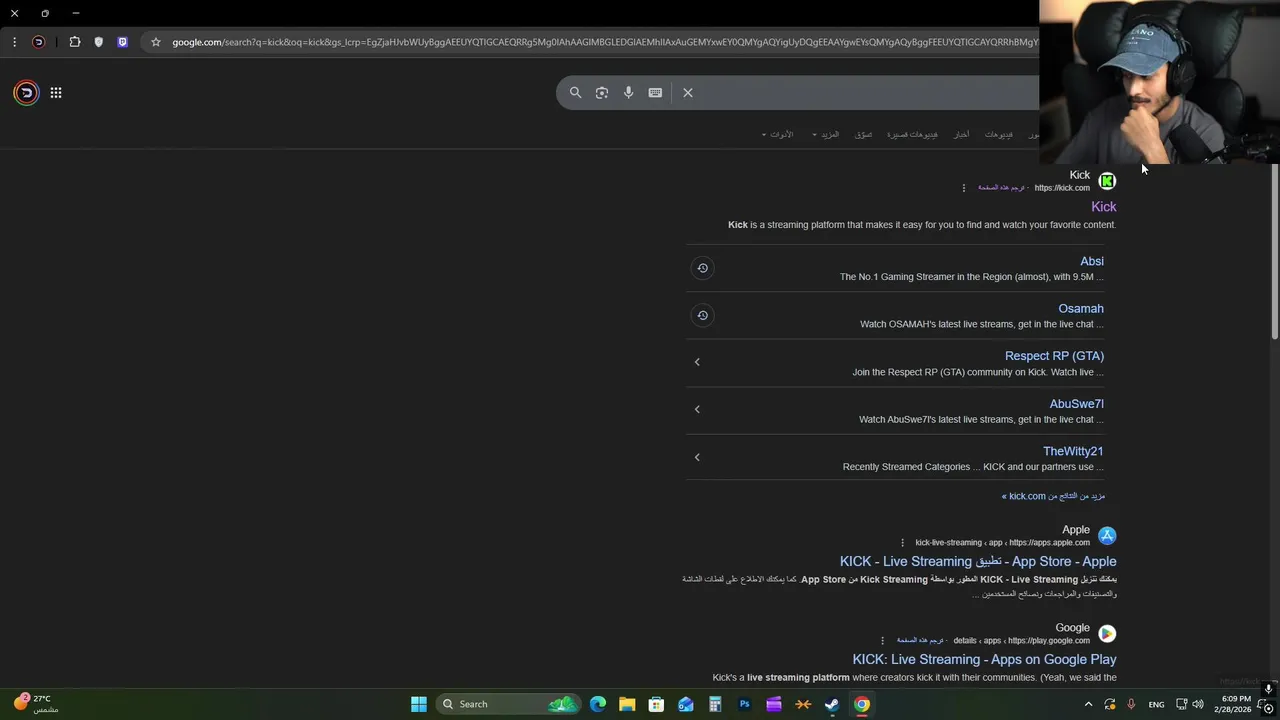Click the search magnifier icon in Google box
Screen dimensions: 1280x720
575,92
